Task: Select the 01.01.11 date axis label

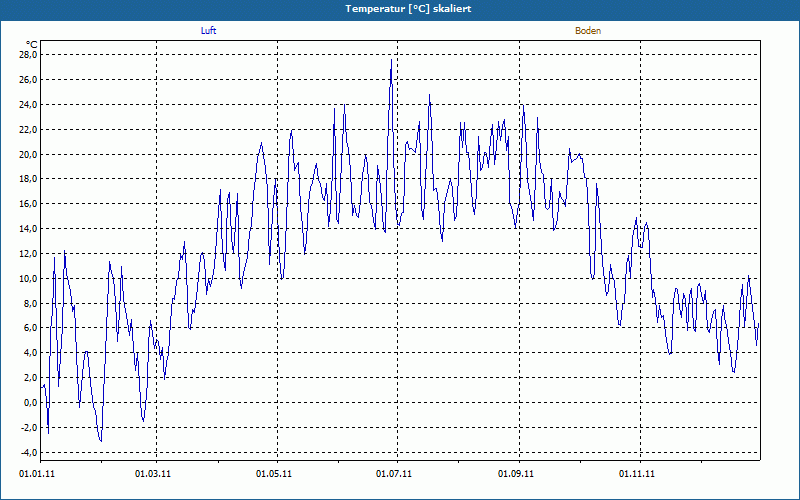Action: click(x=37, y=474)
